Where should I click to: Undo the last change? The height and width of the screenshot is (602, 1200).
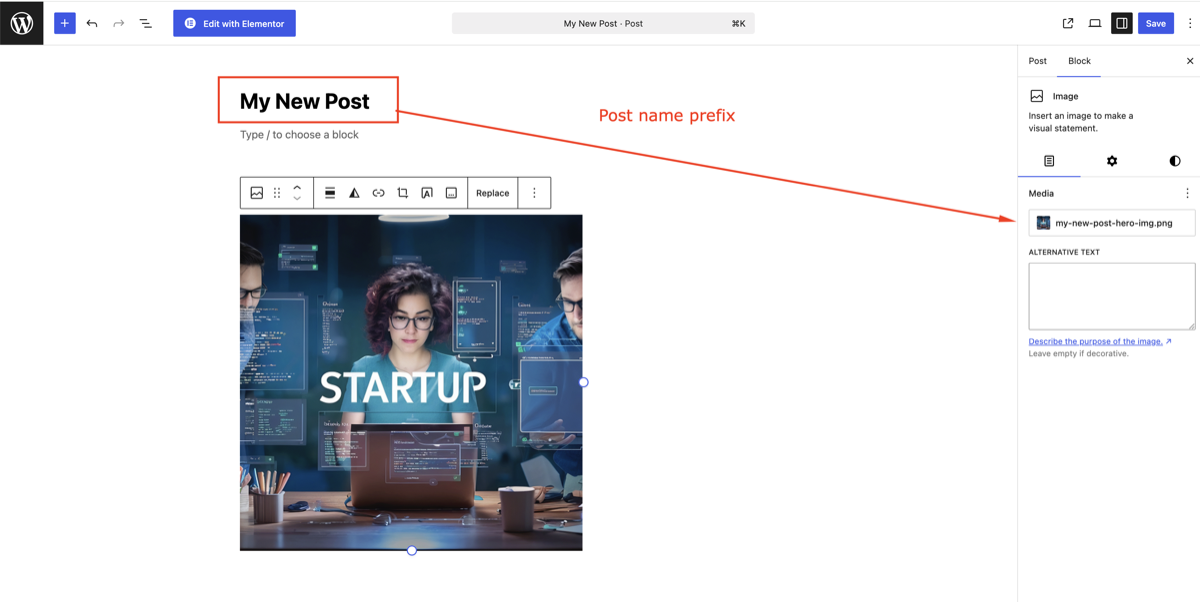(92, 23)
